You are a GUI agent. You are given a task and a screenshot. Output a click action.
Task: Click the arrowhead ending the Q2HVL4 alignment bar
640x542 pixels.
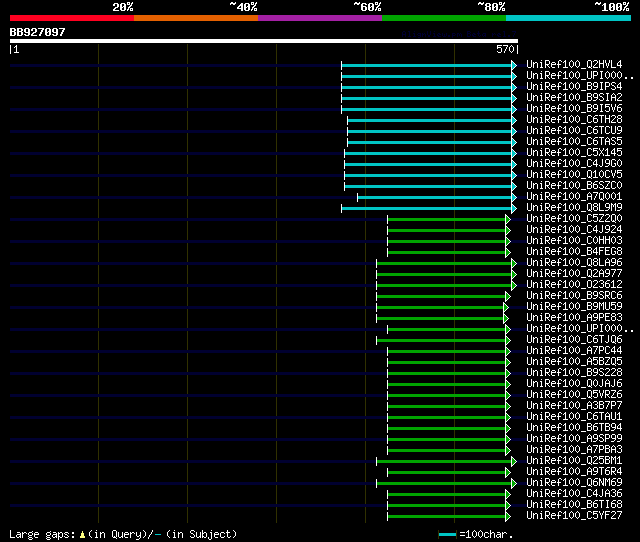pos(514,65)
